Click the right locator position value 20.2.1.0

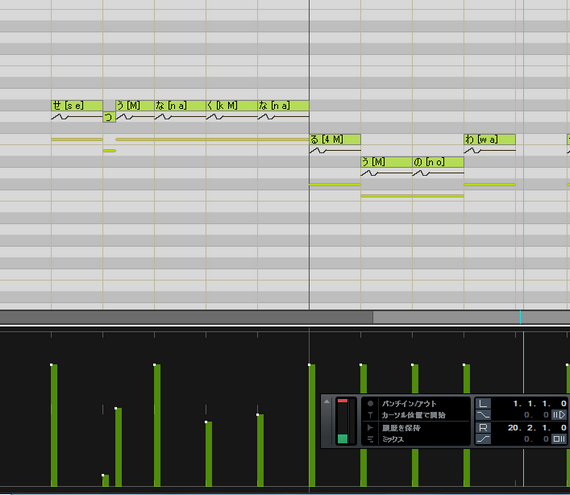pyautogui.click(x=537, y=428)
